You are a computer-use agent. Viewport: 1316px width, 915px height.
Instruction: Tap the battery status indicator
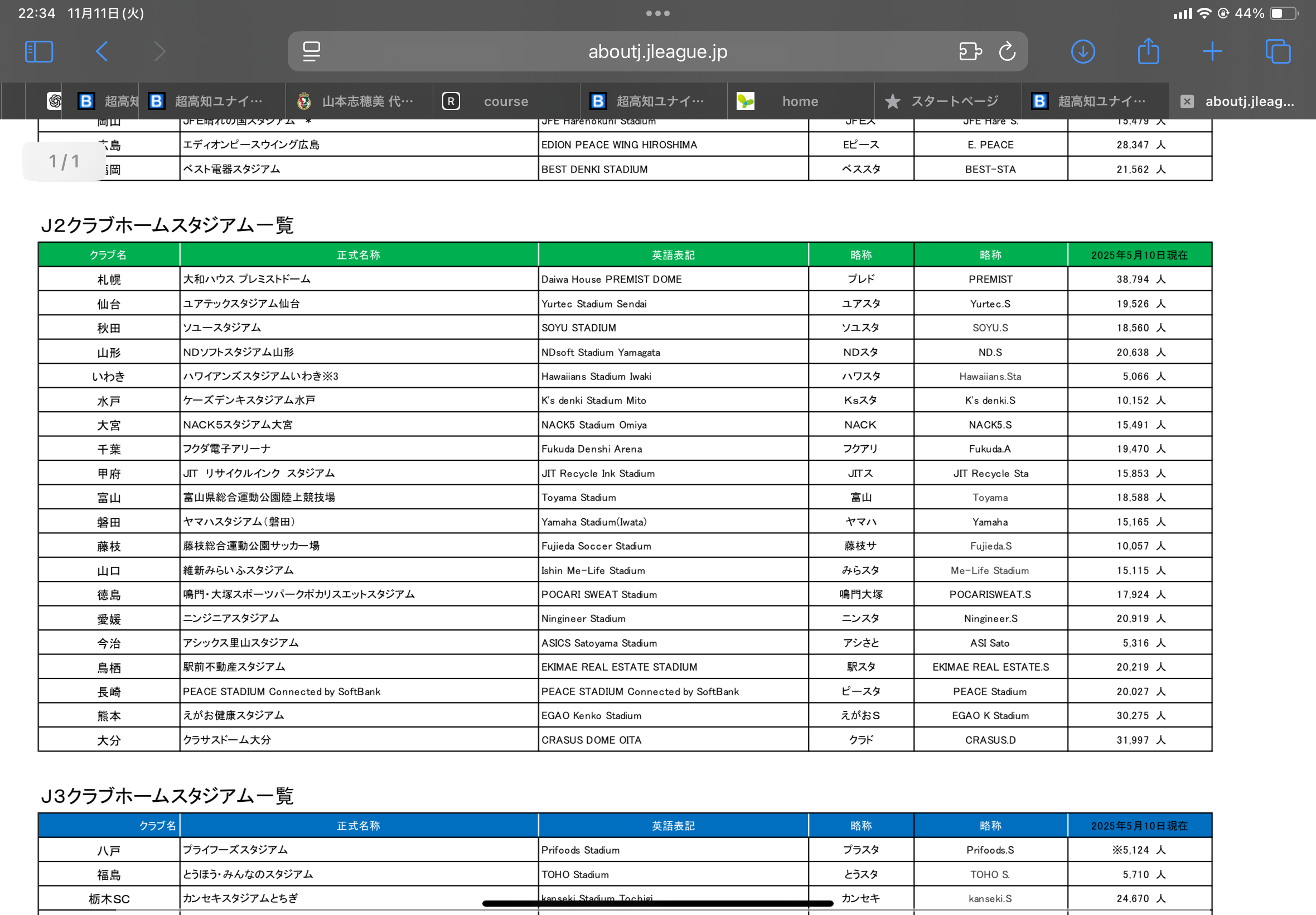(x=1283, y=13)
